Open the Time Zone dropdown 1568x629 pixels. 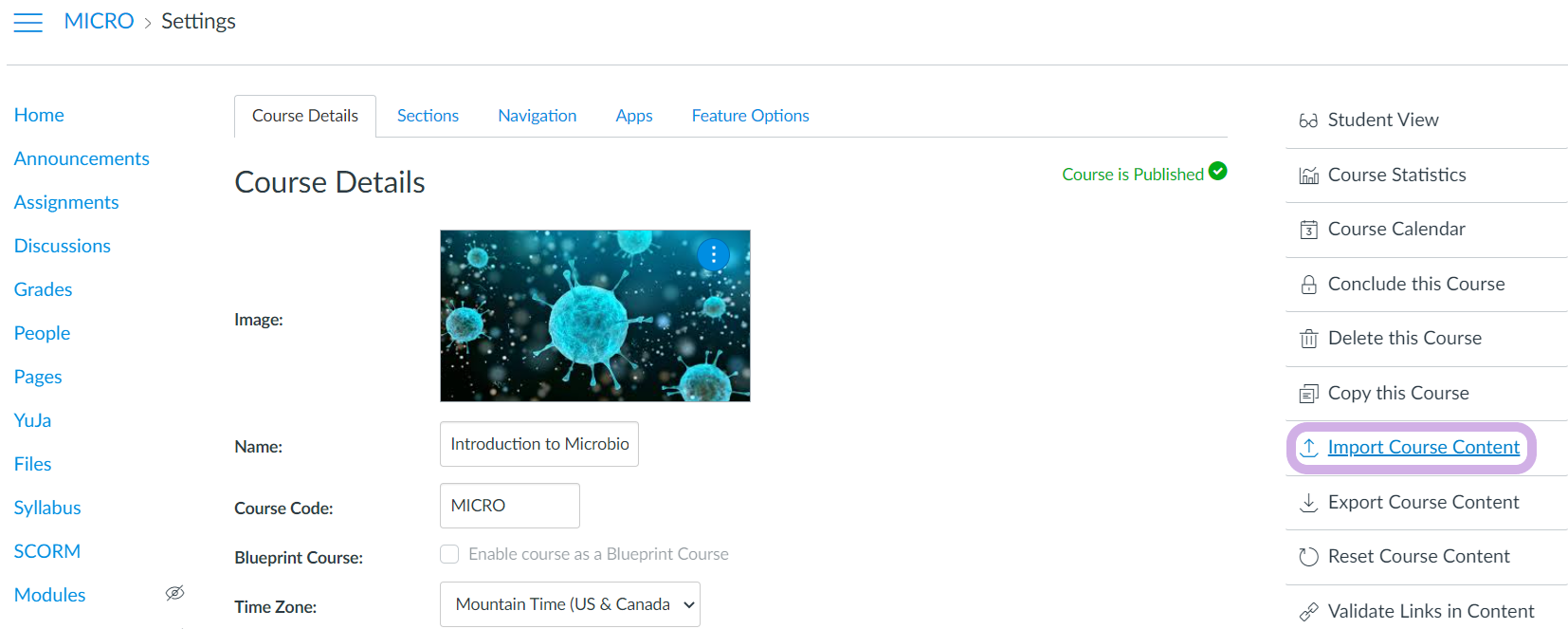(570, 604)
